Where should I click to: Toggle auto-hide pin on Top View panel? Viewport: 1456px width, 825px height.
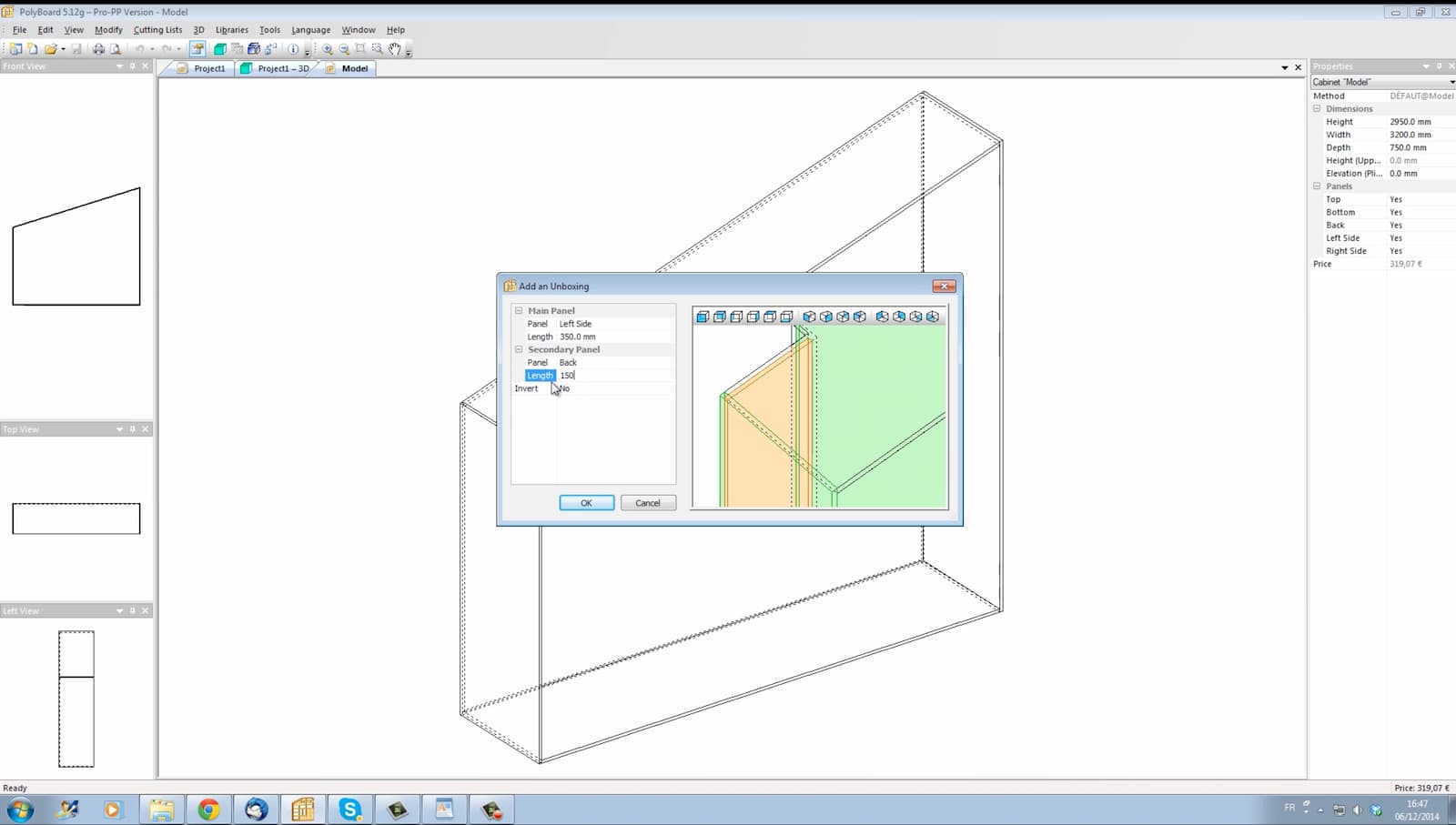[132, 429]
